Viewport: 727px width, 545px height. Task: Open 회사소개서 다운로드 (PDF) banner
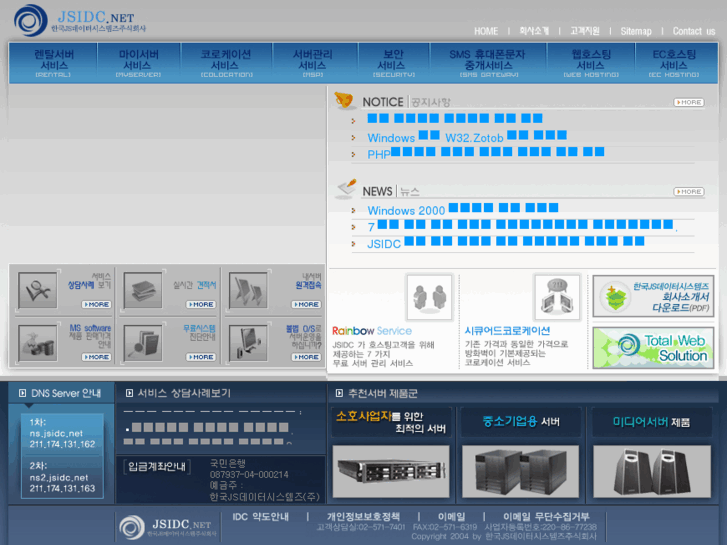tap(653, 296)
